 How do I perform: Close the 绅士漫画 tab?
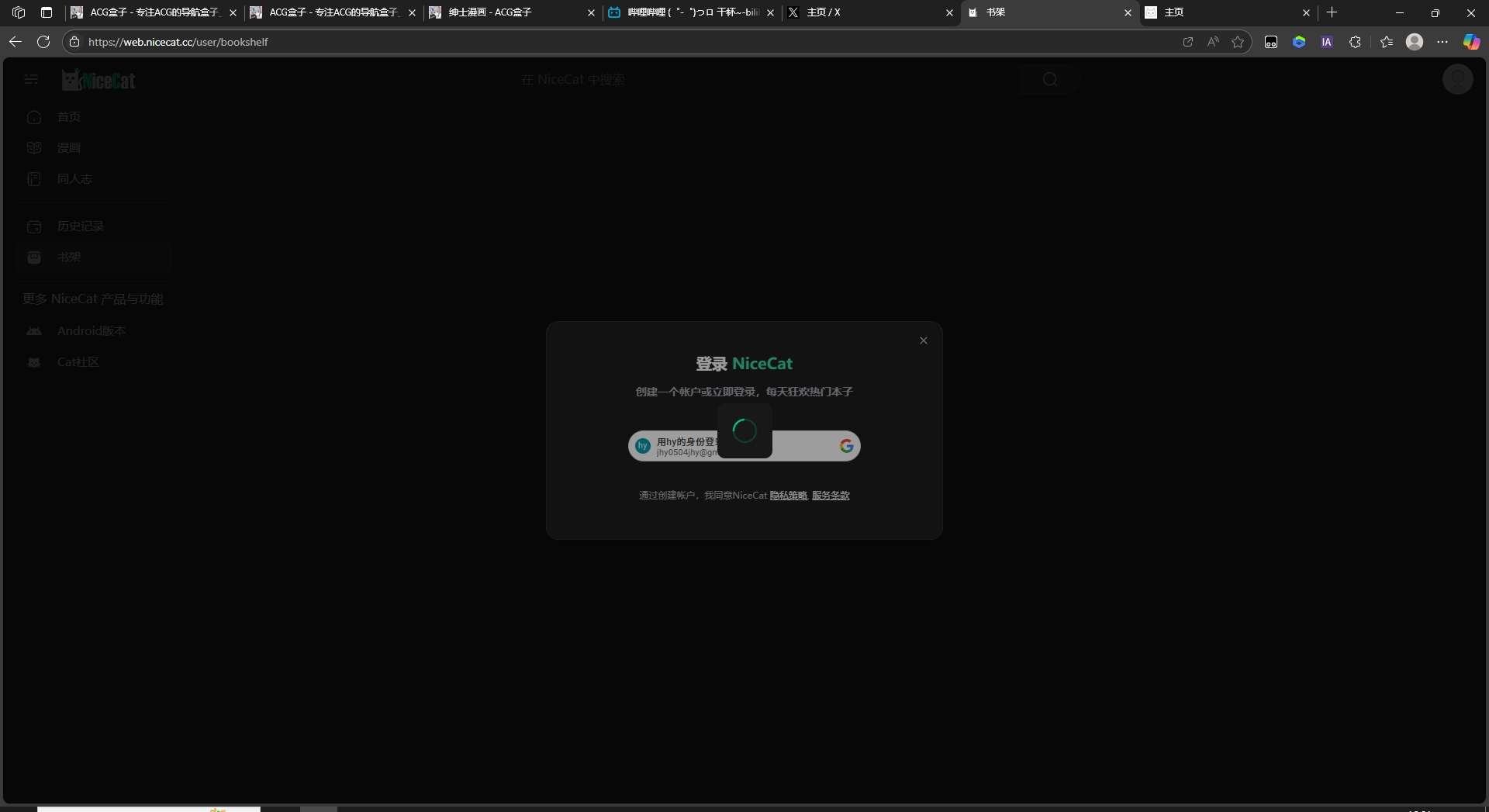pyautogui.click(x=591, y=12)
